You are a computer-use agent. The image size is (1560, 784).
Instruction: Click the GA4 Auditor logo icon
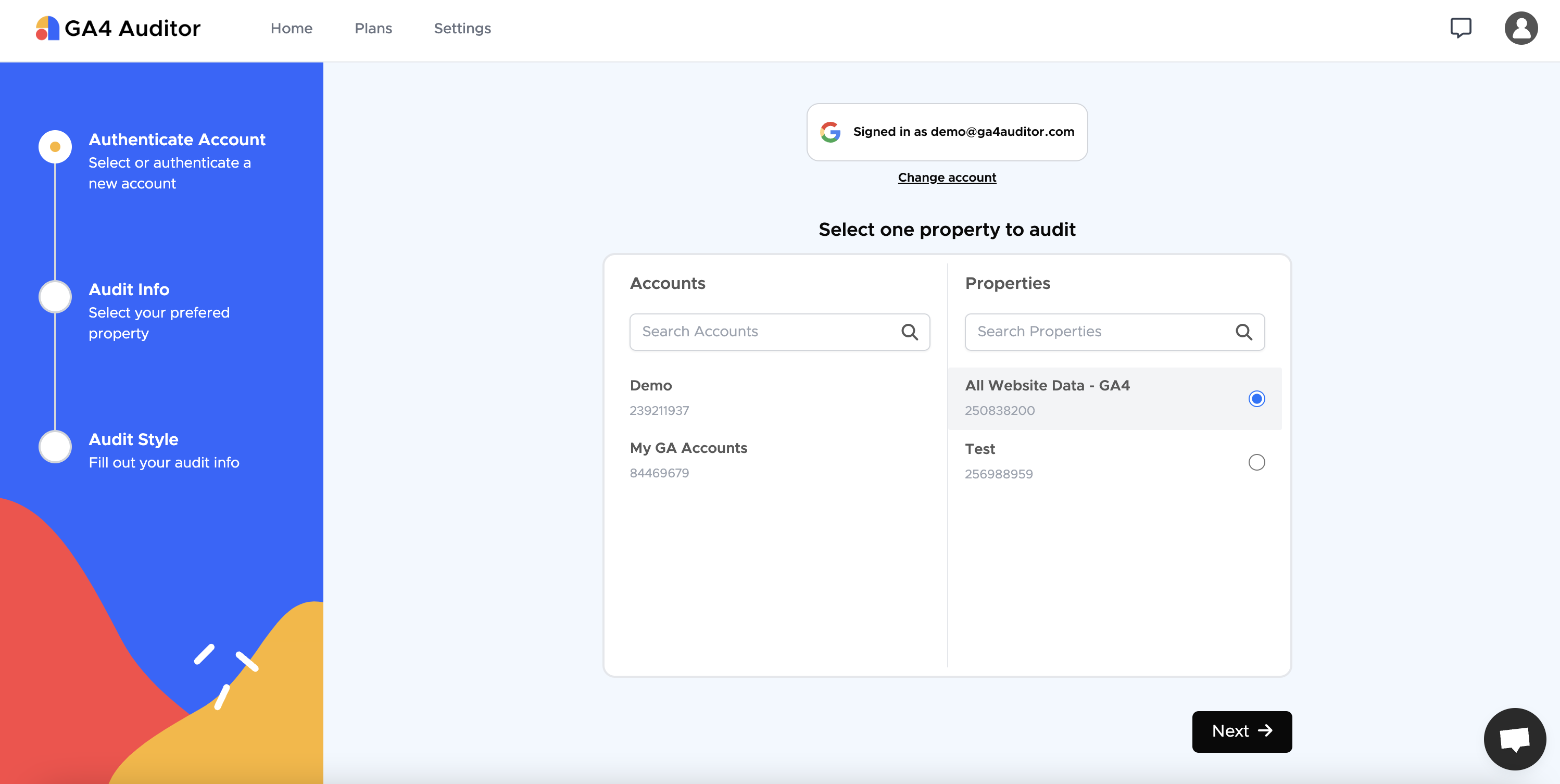coord(47,29)
